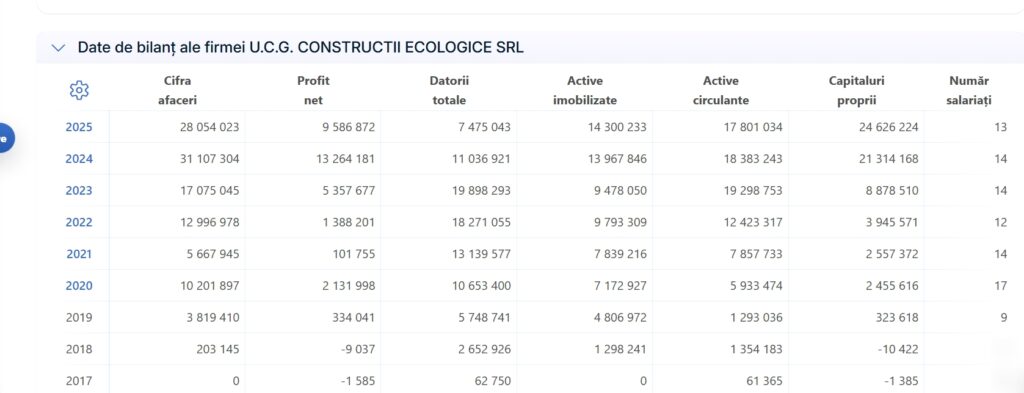Image resolution: width=1024 pixels, height=393 pixels.
Task: Select turnover value 3 819 410
Action: (213, 317)
